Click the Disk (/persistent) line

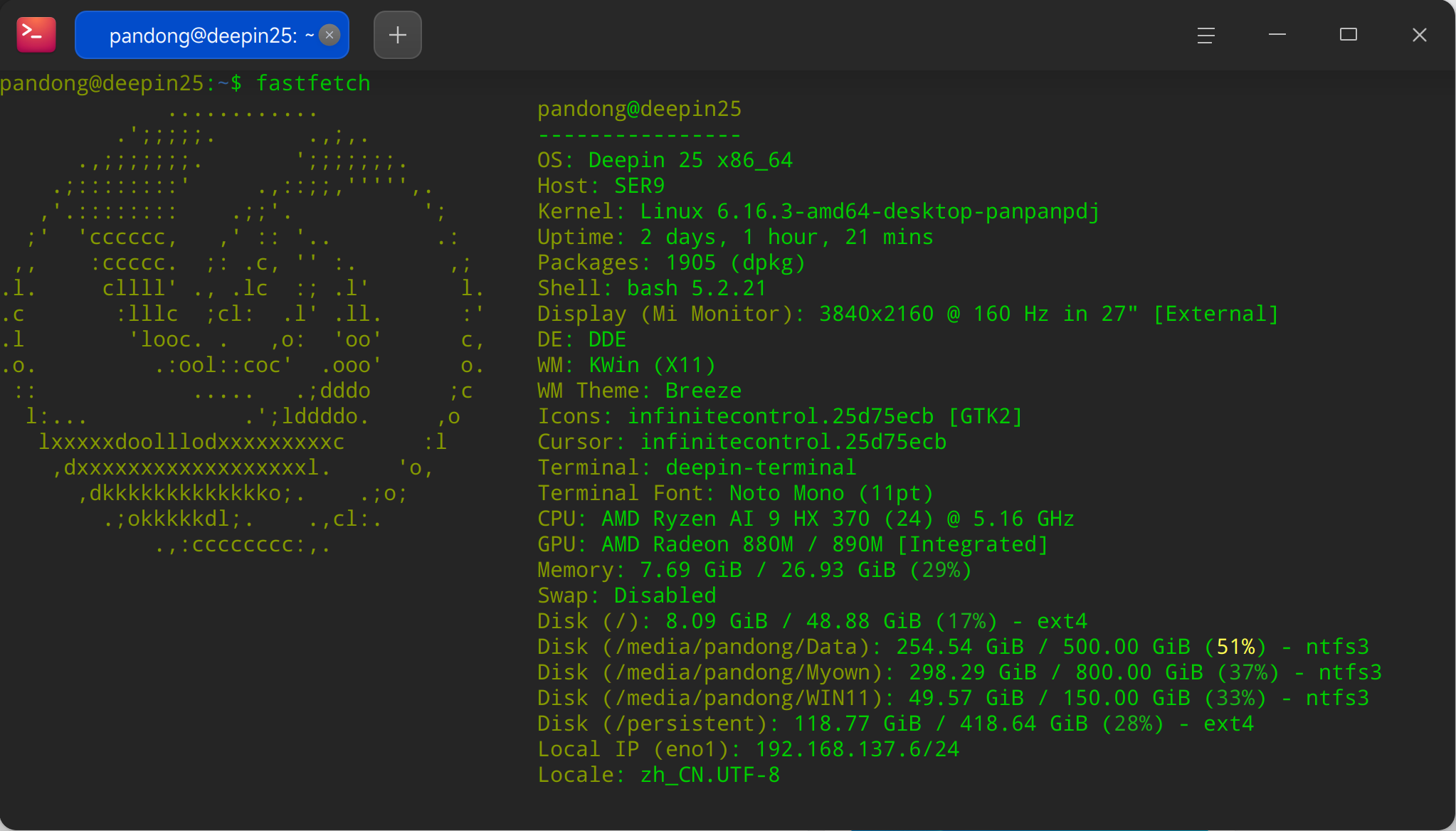(895, 724)
